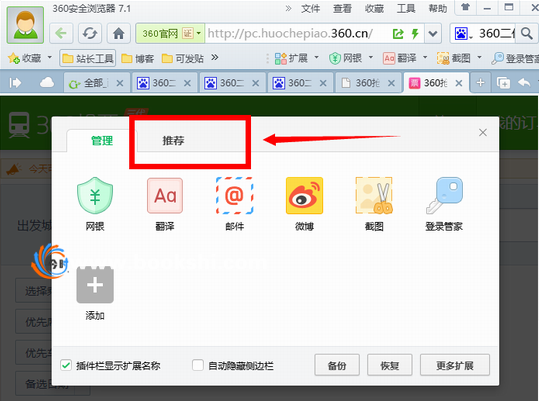Select the 管理 dialog tab
Viewport: 539px width, 401px height.
tap(102, 140)
